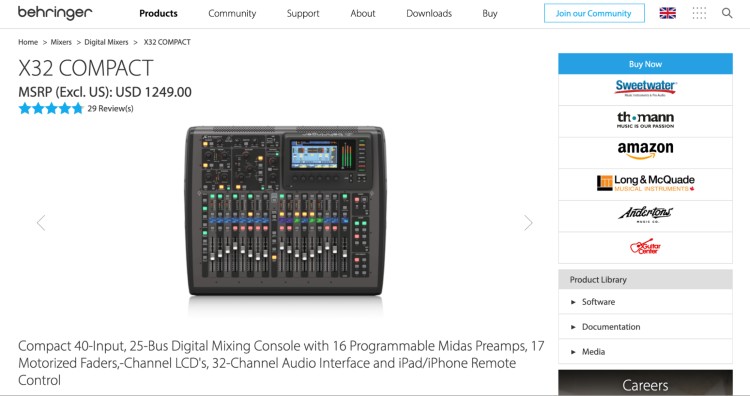Open the 29 Review(s) link
Viewport: 750px width, 396px height.
click(x=110, y=109)
